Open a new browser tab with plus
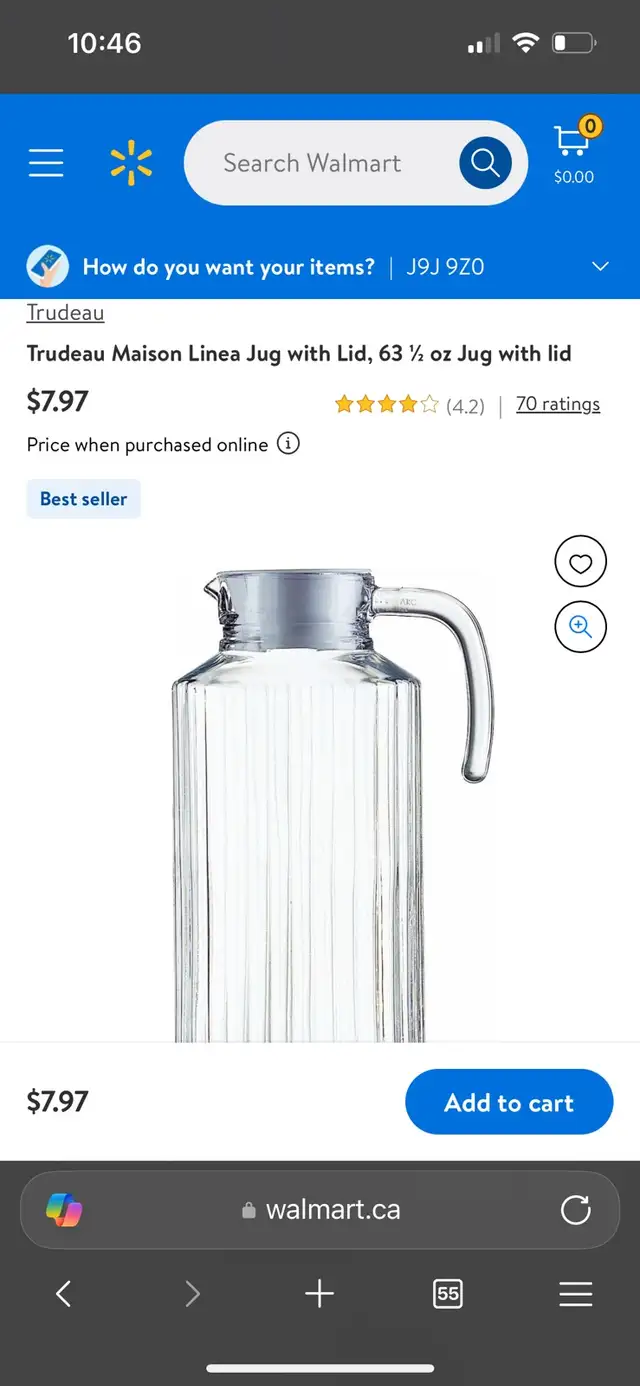 click(319, 1294)
